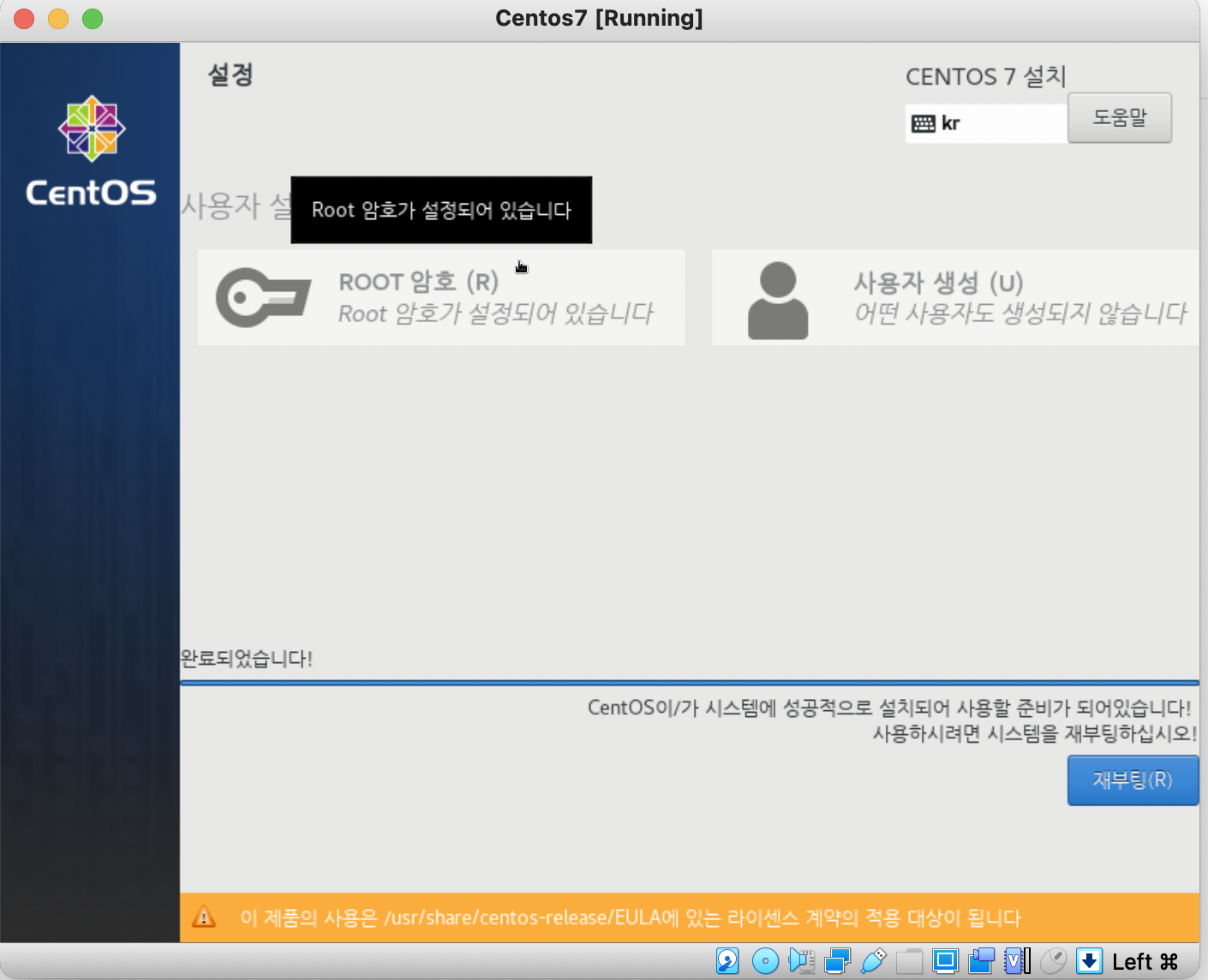Open the USB devices status icon
Viewport: 1208px width, 980px height.
click(x=873, y=961)
